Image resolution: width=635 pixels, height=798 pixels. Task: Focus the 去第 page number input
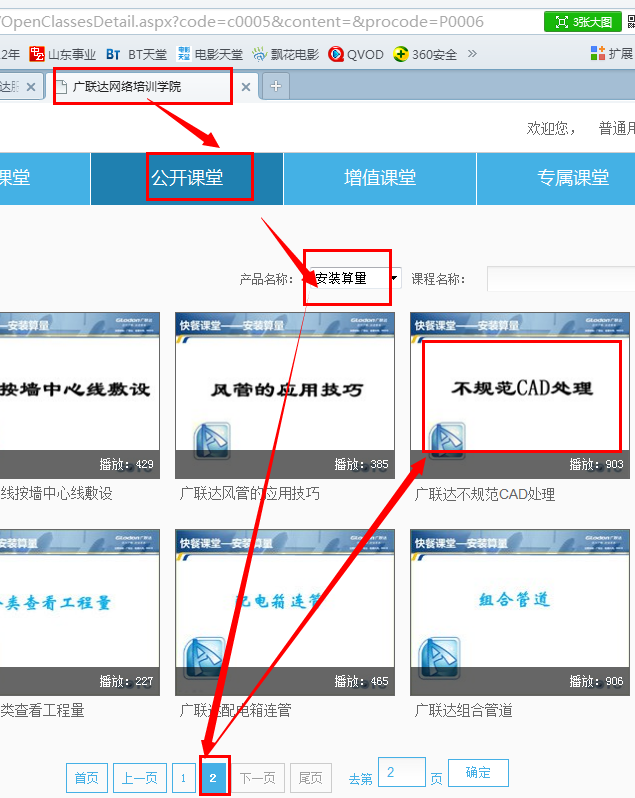(x=402, y=772)
